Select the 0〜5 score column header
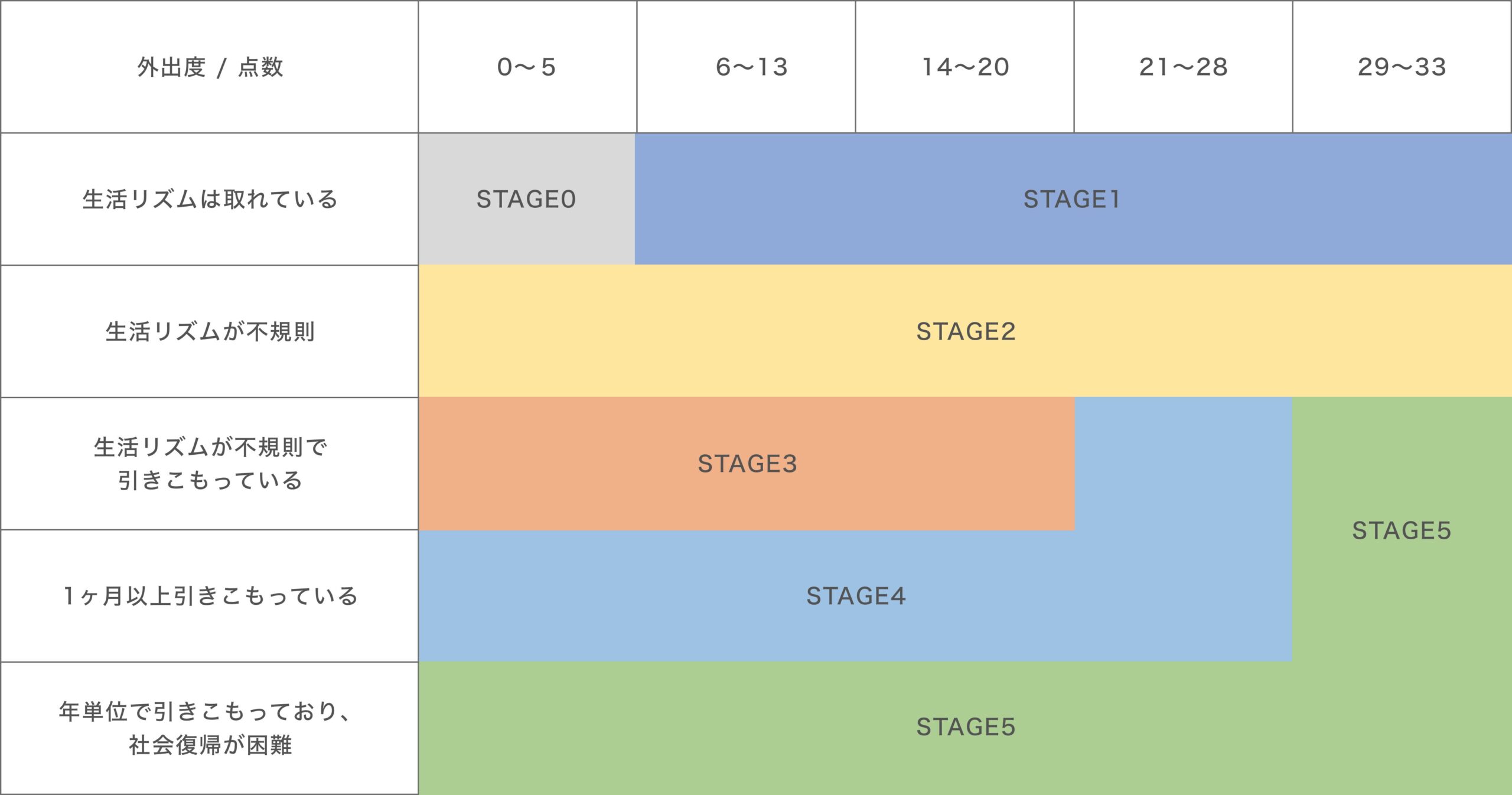The width and height of the screenshot is (1512, 795). 527,67
